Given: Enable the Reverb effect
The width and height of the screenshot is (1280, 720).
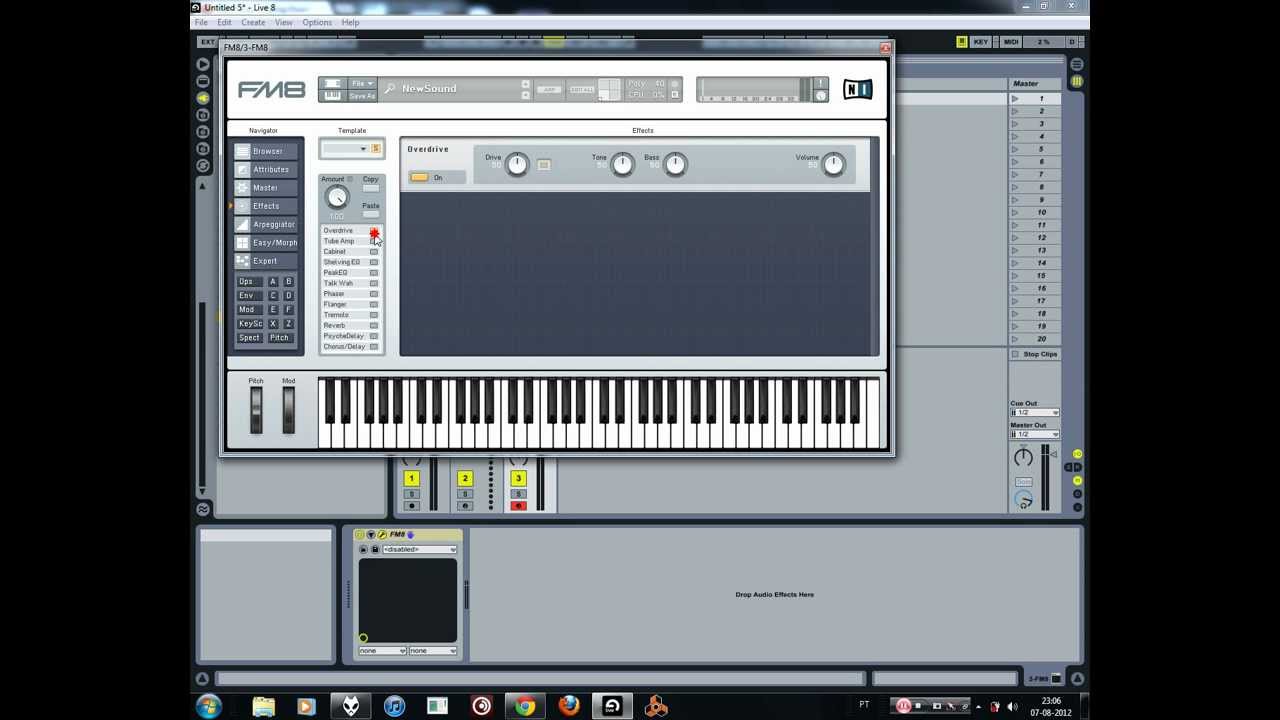Looking at the screenshot, I should coord(374,326).
